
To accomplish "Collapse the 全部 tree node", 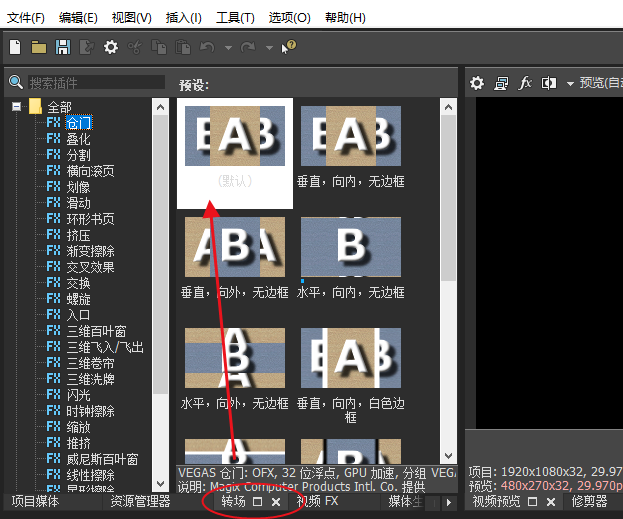I will point(17,106).
